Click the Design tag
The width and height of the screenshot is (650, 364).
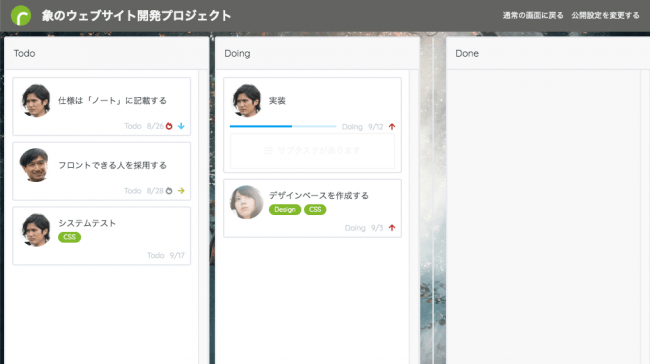coord(285,210)
